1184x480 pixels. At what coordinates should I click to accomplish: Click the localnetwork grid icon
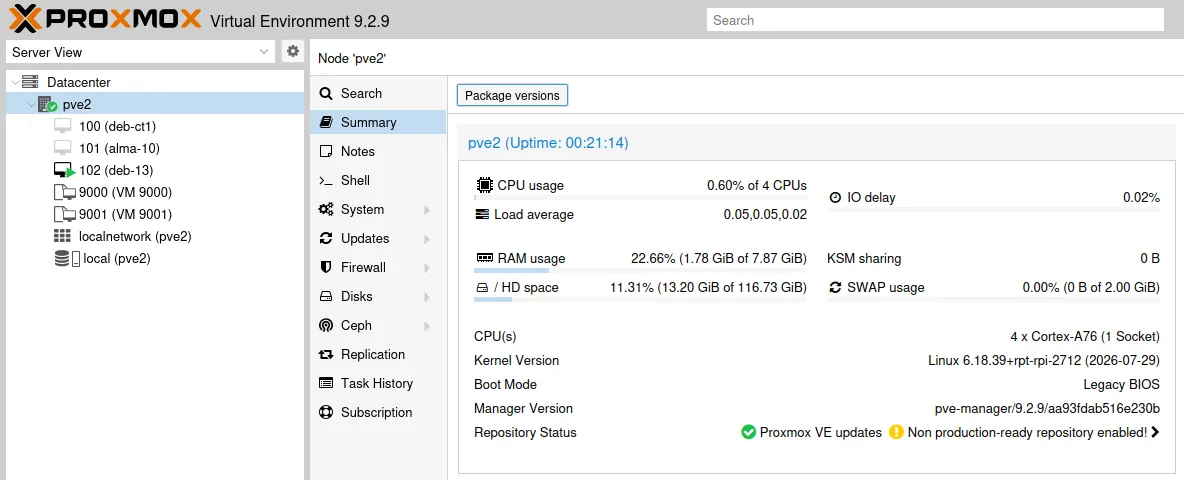pyautogui.click(x=63, y=236)
